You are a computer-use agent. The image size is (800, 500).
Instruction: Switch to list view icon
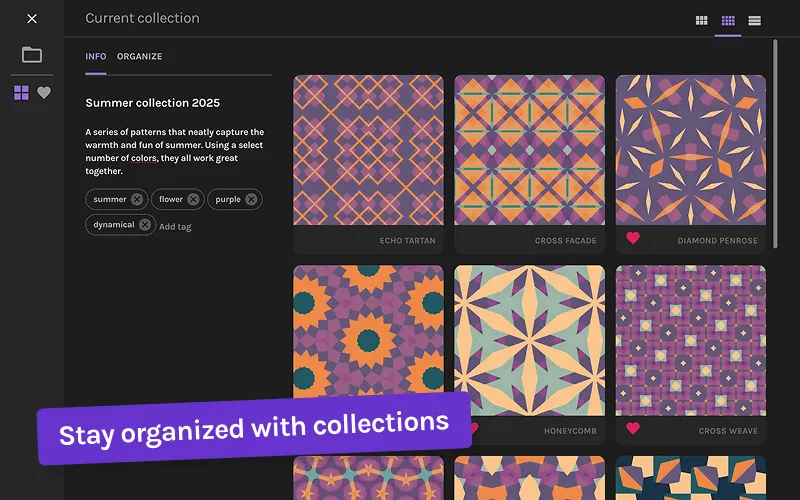point(755,20)
